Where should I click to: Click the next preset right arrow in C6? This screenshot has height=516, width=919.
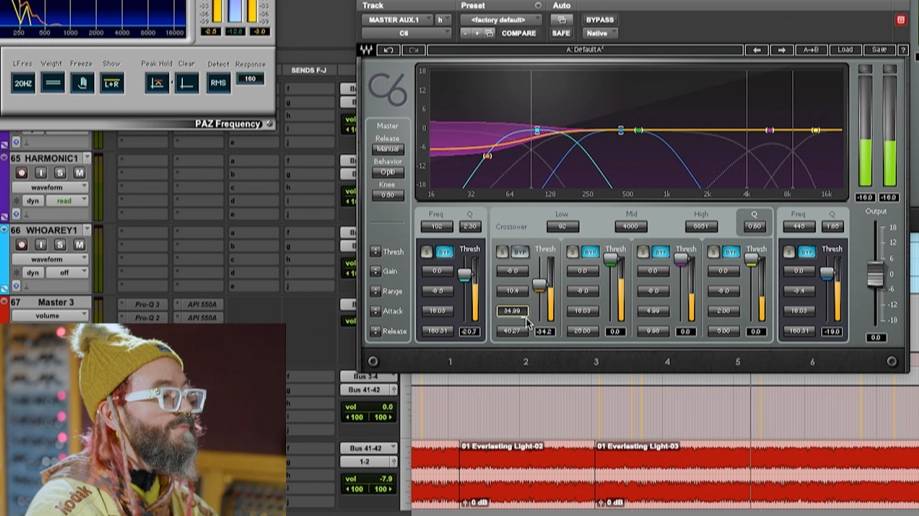(781, 50)
